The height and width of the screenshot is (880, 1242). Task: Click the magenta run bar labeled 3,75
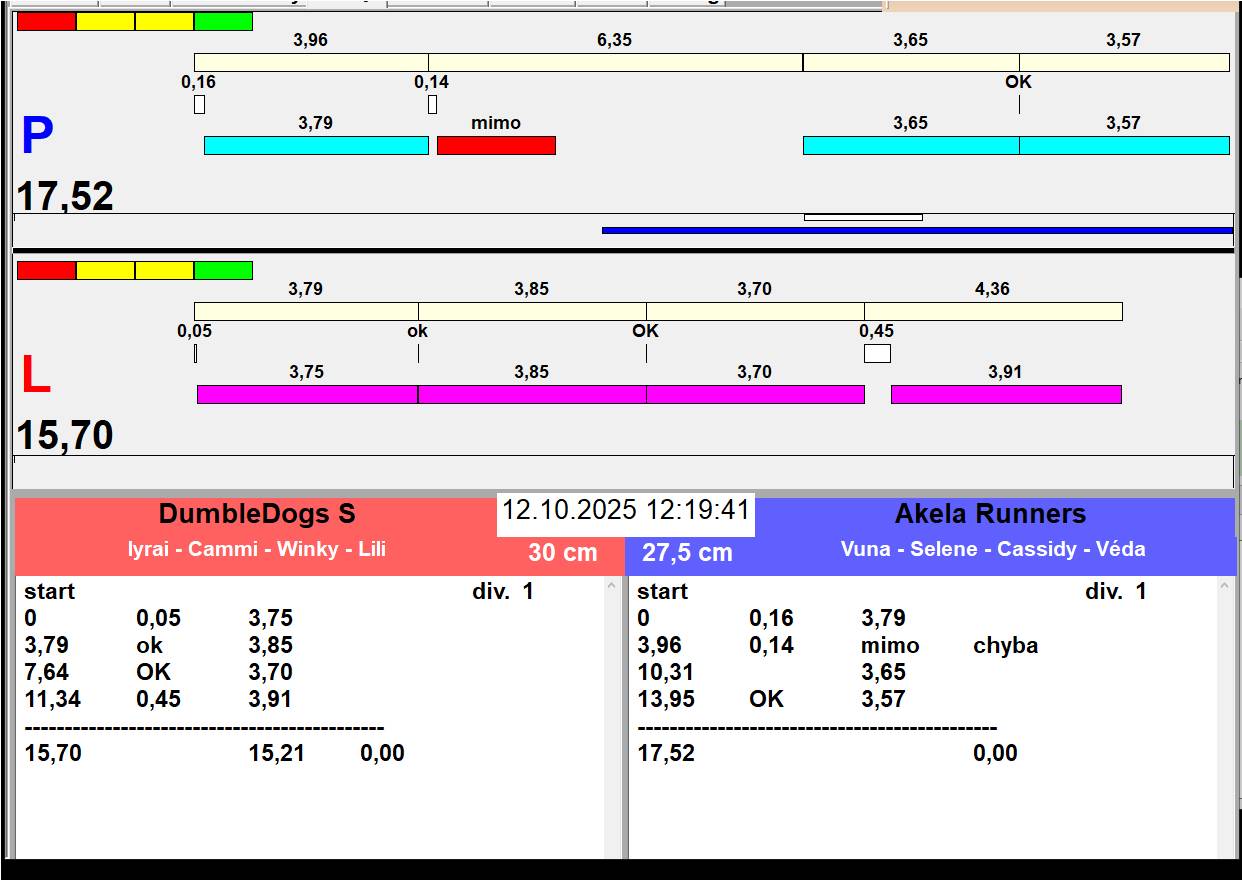tap(307, 394)
